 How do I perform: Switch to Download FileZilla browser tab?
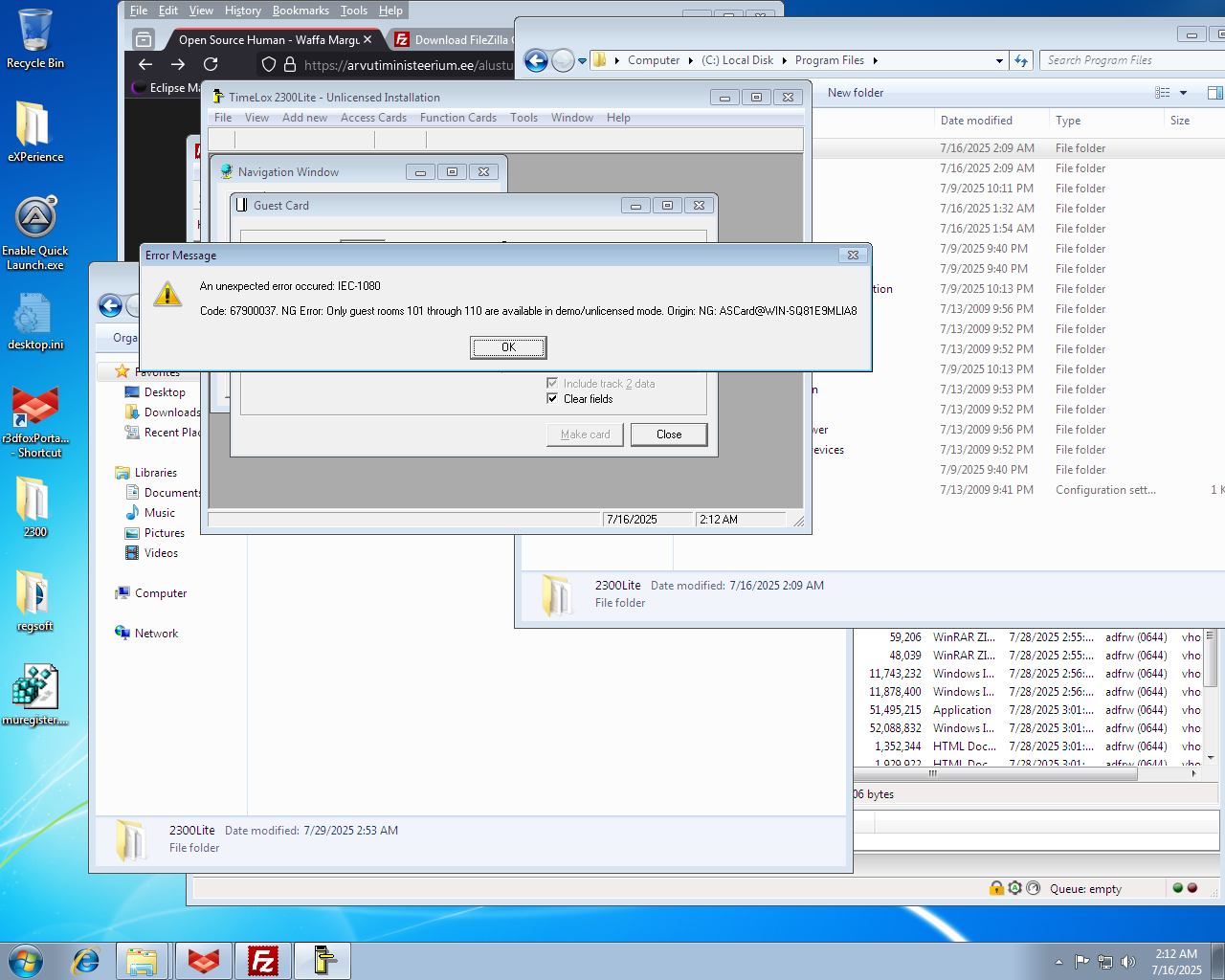(452, 39)
